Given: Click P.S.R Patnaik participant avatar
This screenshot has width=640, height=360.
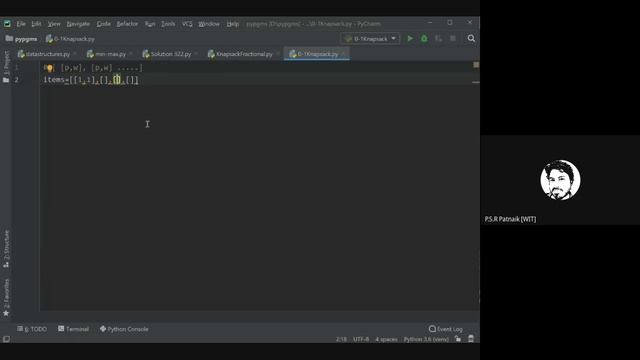Looking at the screenshot, I should [x=560, y=180].
